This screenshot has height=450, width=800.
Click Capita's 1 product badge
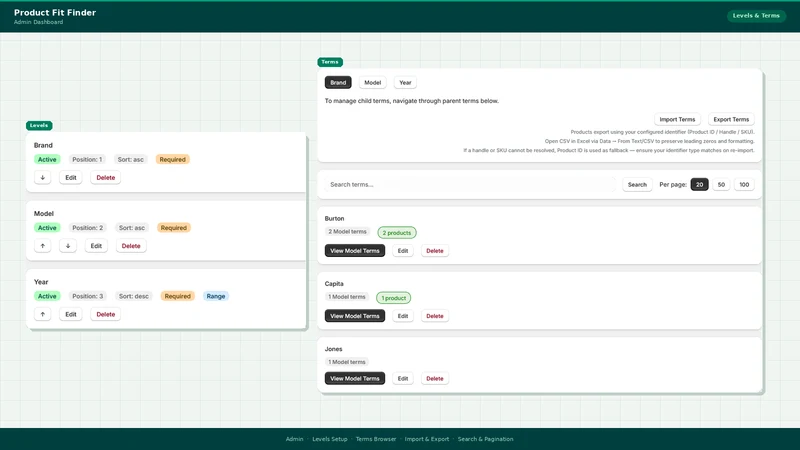393,298
